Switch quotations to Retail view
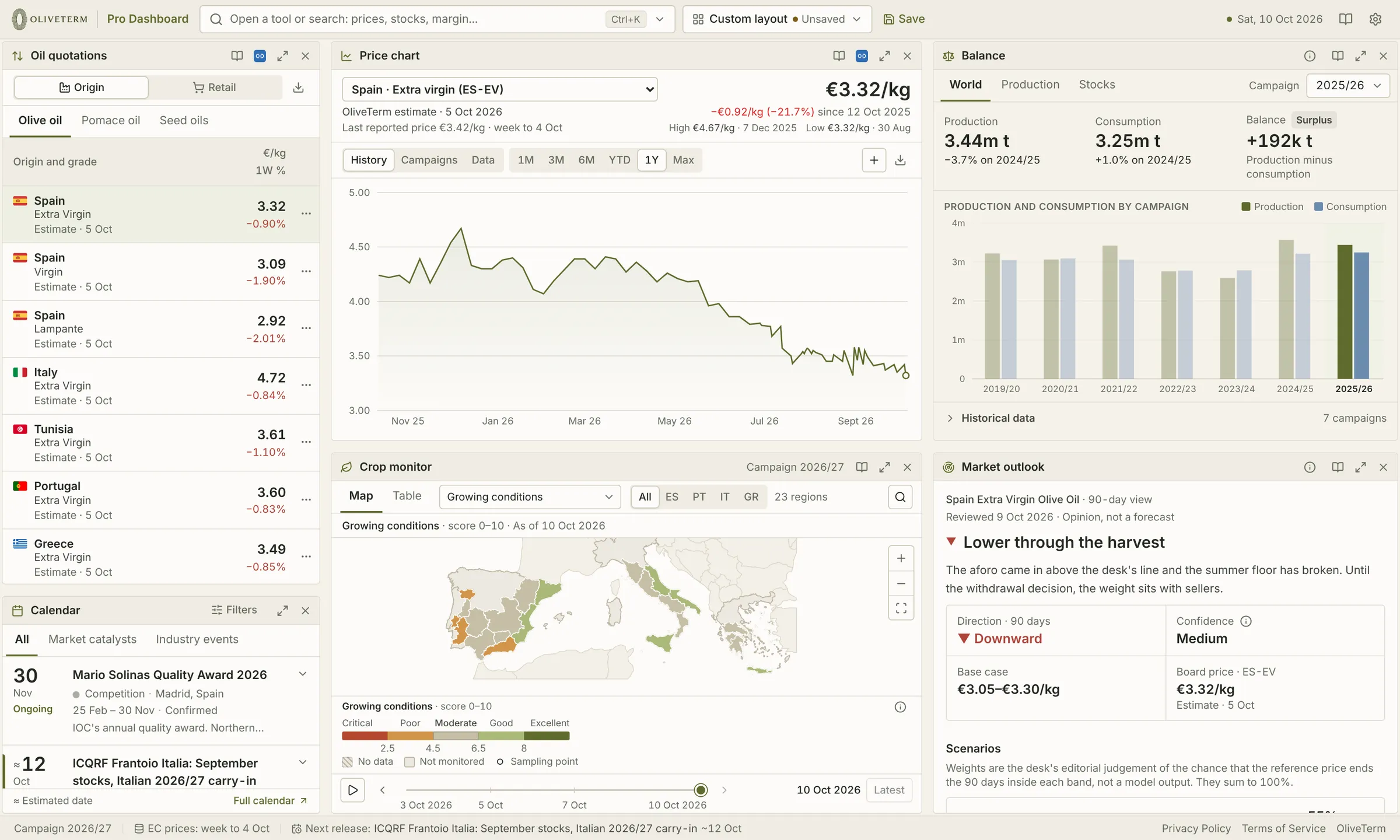Screen dimensions: 1400x840 215,87
